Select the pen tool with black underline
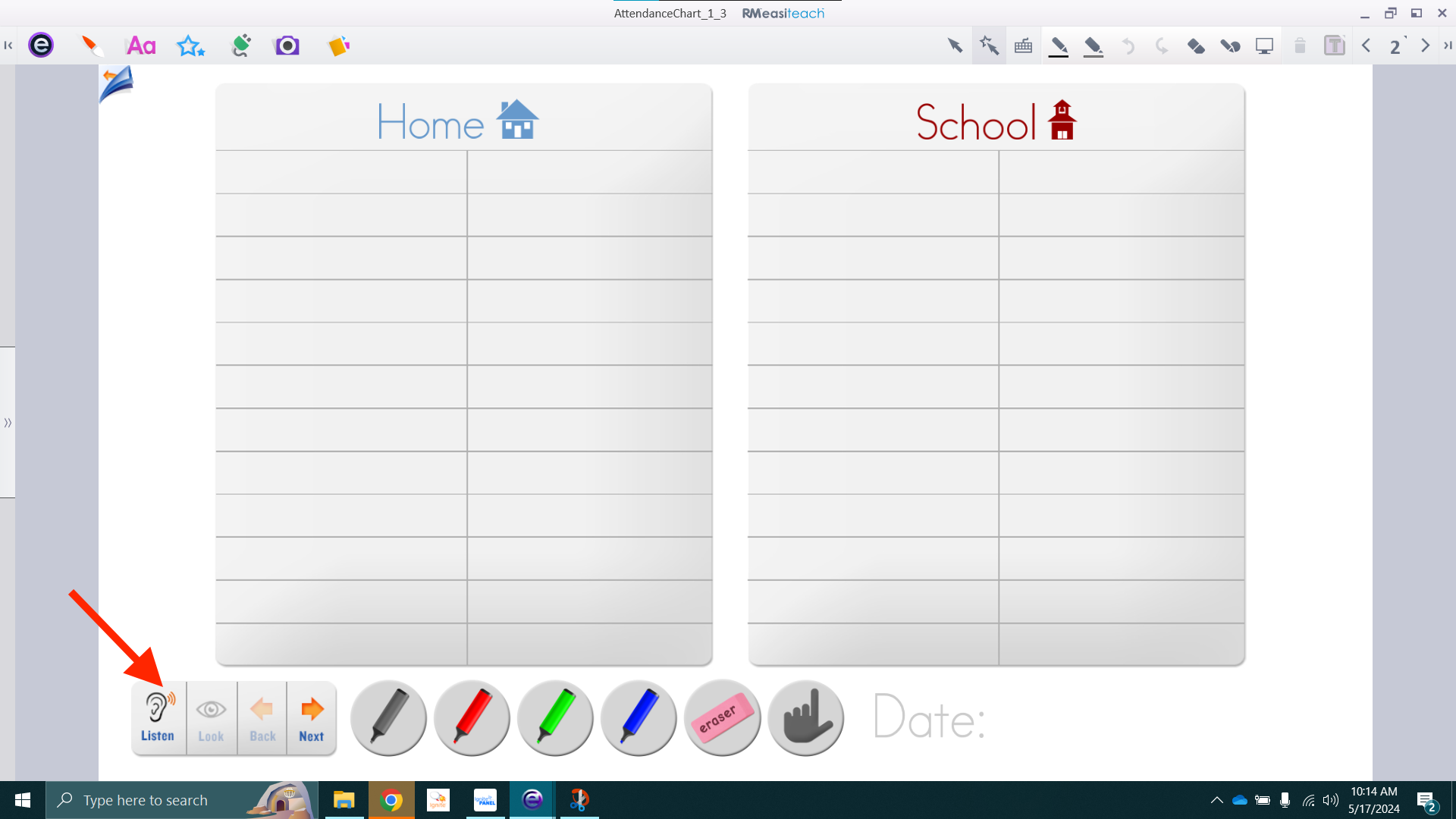 (1059, 46)
